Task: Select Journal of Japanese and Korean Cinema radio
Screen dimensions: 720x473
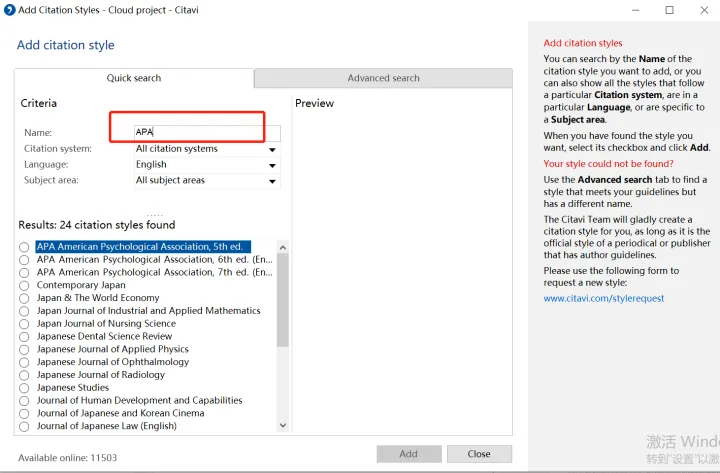Action: pos(24,414)
